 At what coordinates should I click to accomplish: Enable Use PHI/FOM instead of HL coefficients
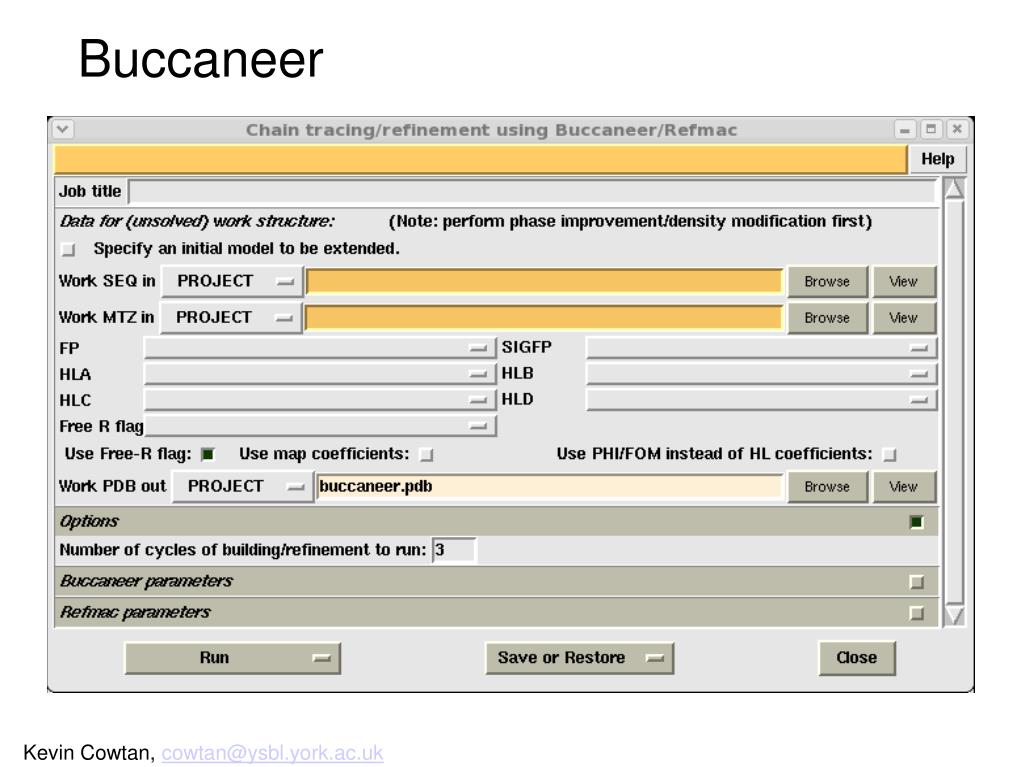(x=889, y=455)
